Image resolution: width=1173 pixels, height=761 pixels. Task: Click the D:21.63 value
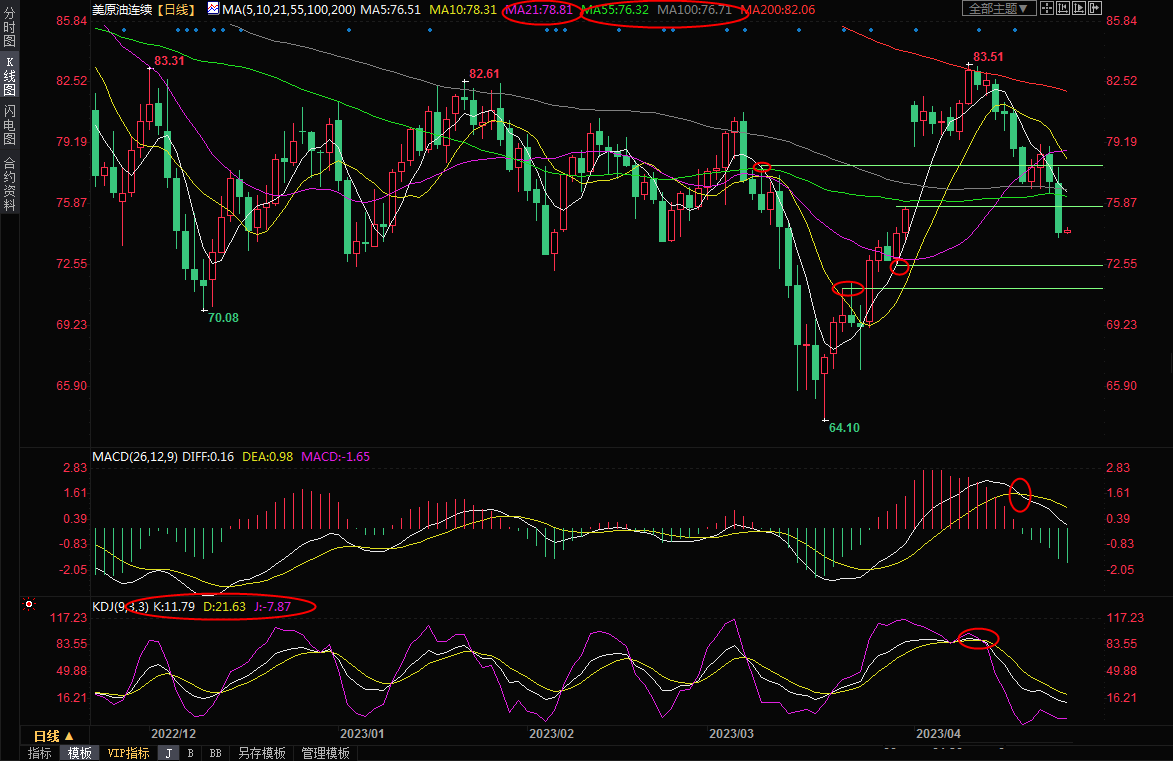pos(224,607)
